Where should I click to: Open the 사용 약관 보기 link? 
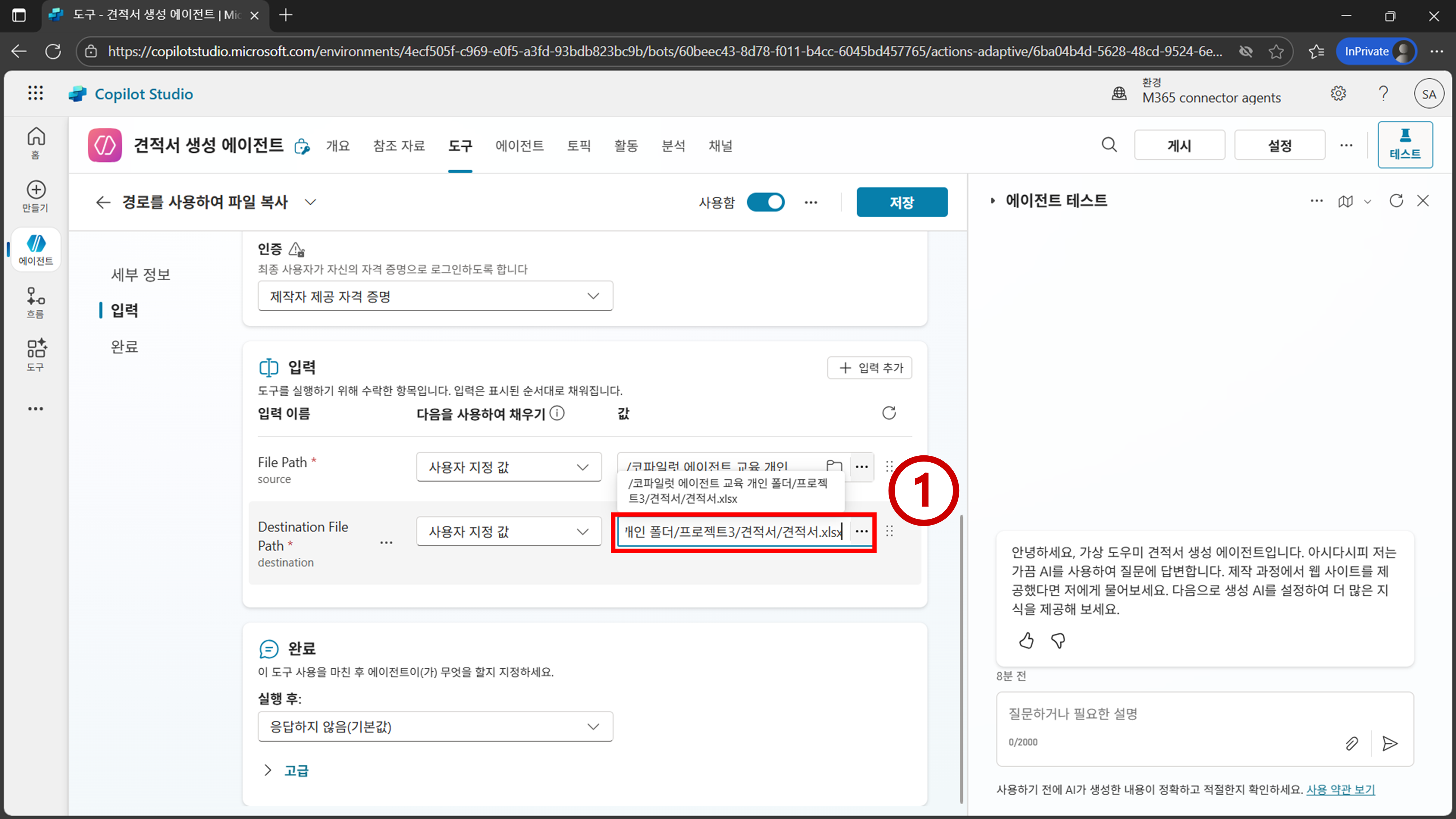(1340, 790)
